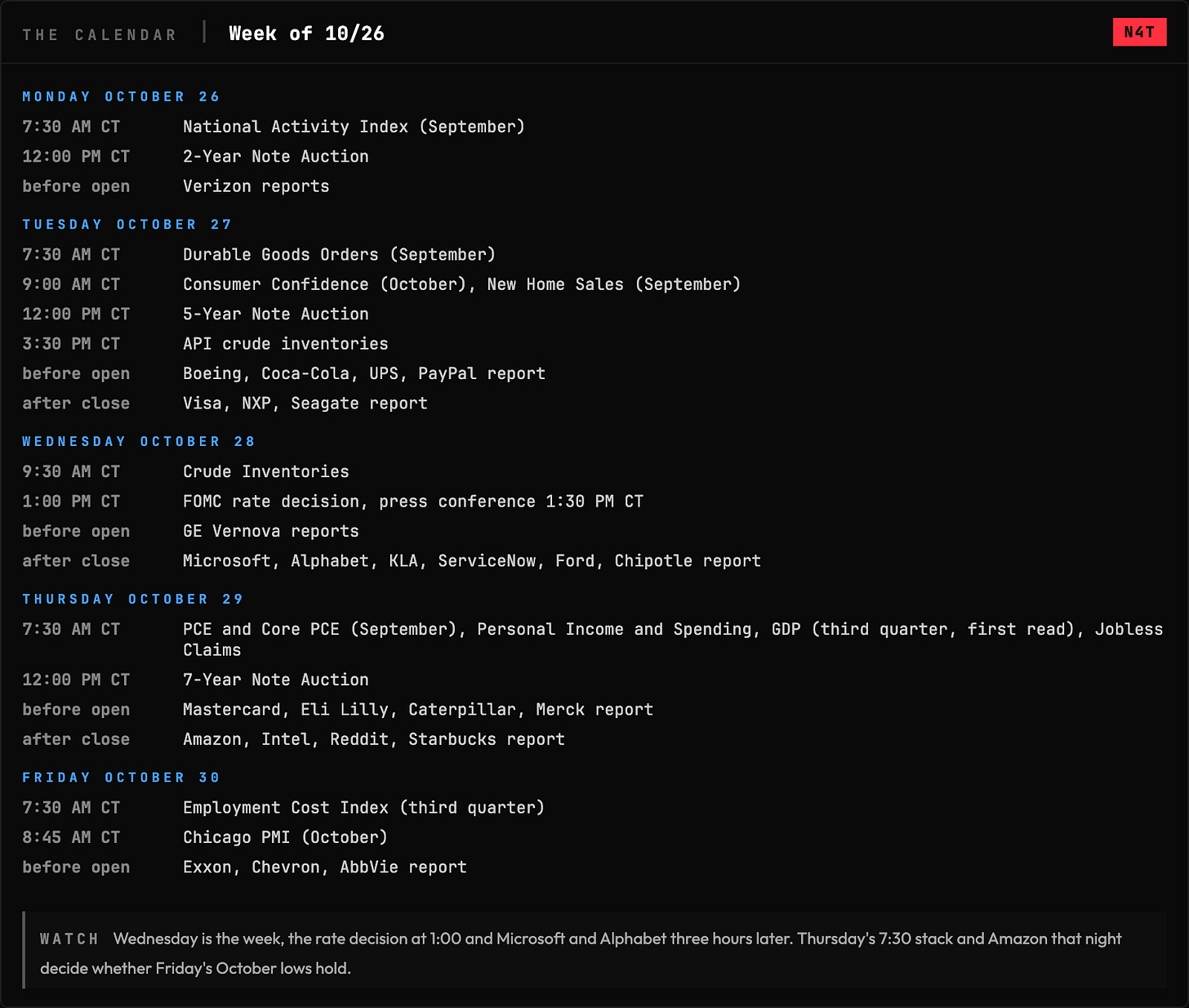The width and height of the screenshot is (1189, 1008).
Task: Select the 'FRIDAY OCTOBER 30' heading
Action: coord(121,778)
